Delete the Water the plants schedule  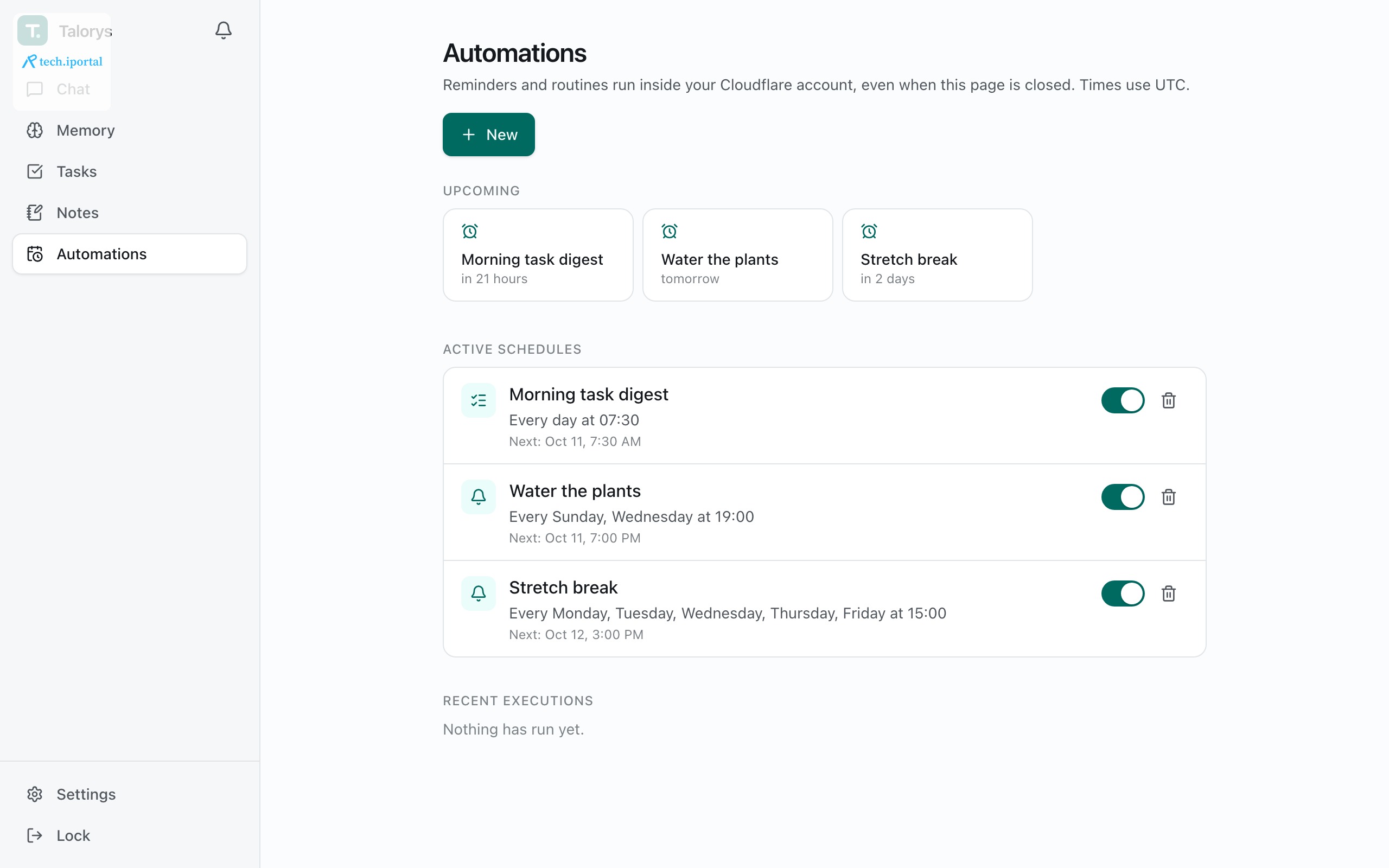coord(1169,496)
